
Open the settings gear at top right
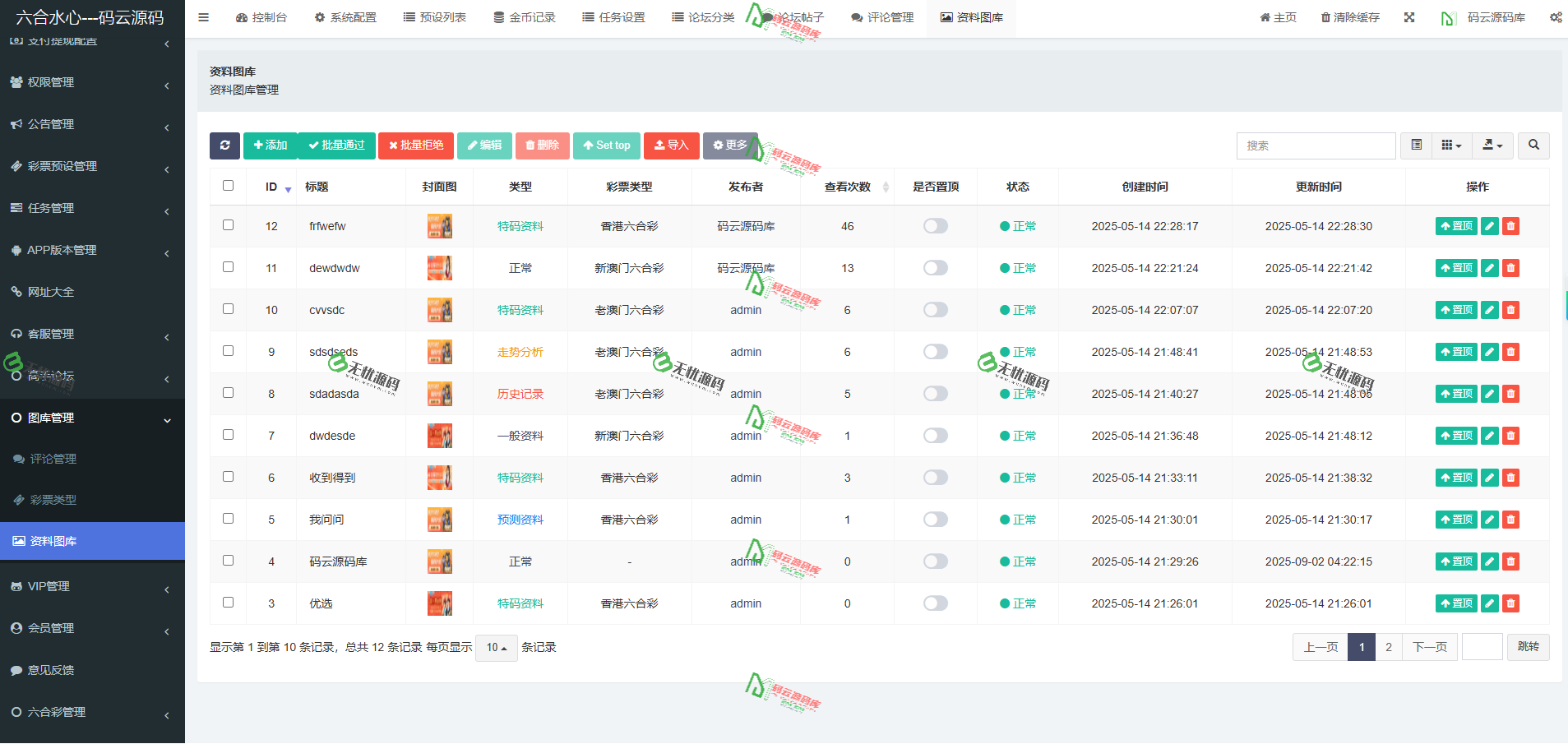click(x=1555, y=17)
